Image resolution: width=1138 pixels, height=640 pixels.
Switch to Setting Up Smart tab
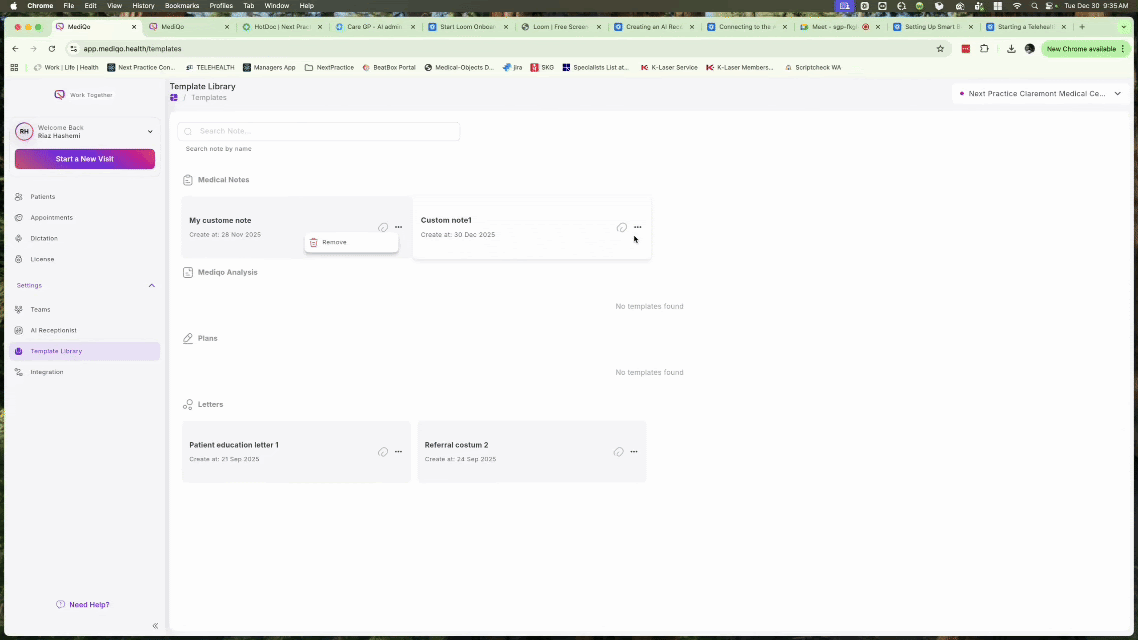932,27
